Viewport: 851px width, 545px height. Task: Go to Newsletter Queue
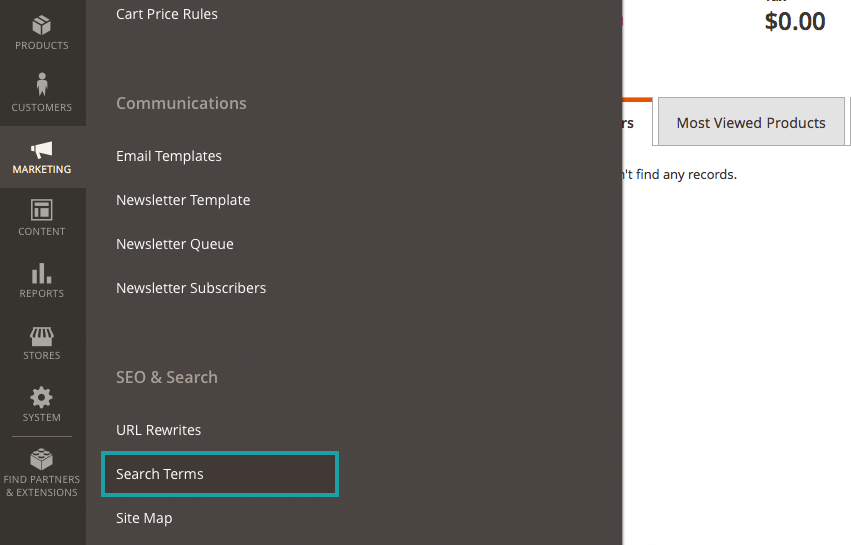click(175, 244)
